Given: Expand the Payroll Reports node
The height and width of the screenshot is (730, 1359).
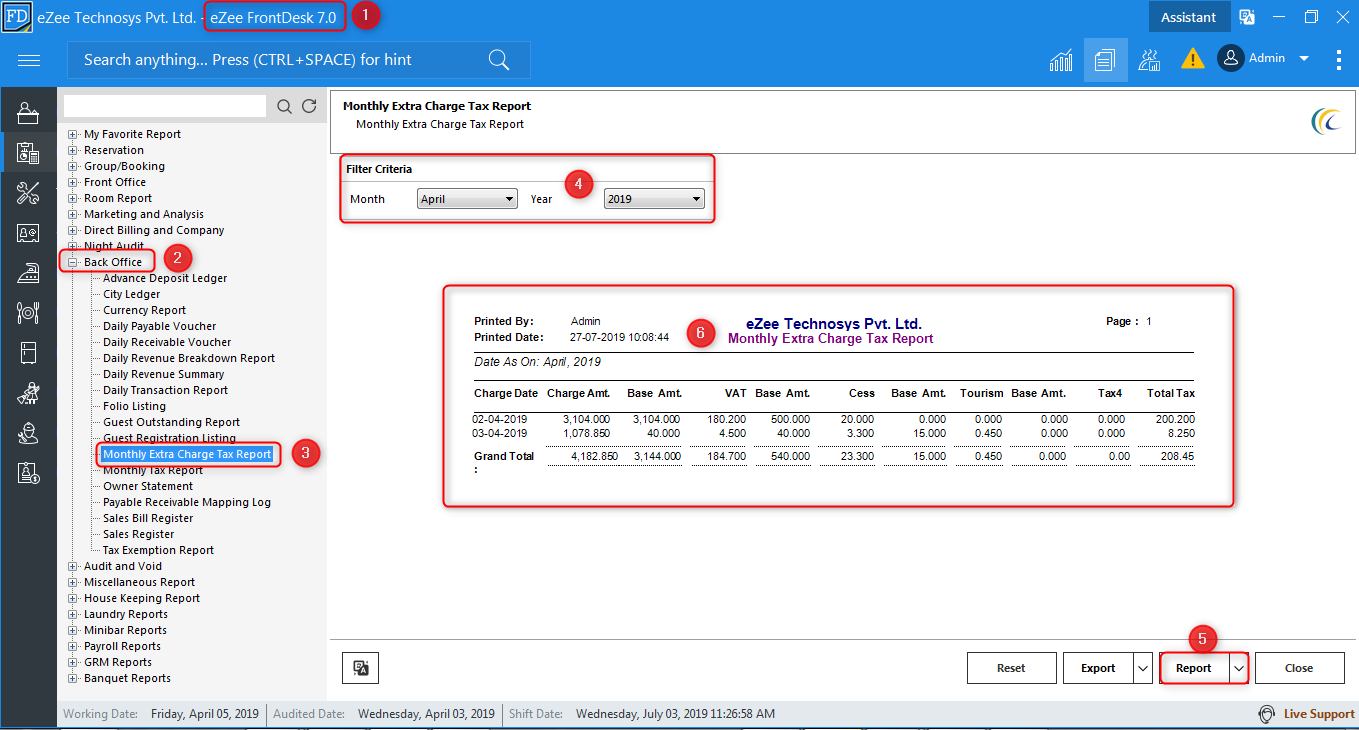Looking at the screenshot, I should 73,646.
